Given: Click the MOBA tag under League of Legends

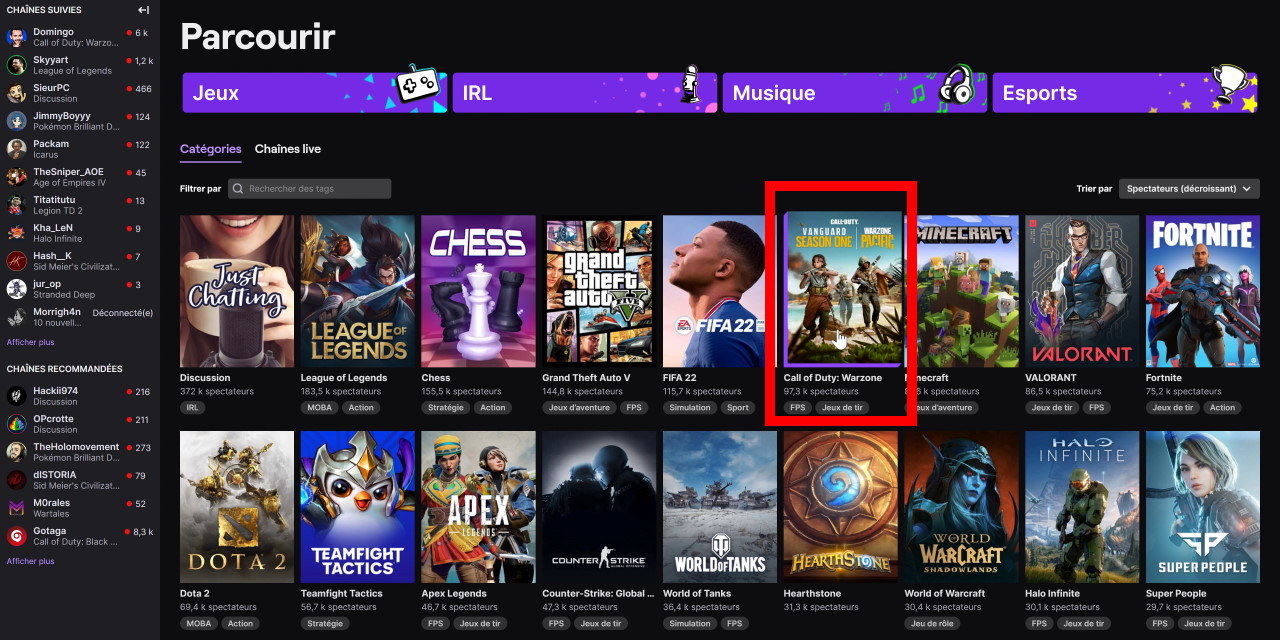Looking at the screenshot, I should (319, 408).
